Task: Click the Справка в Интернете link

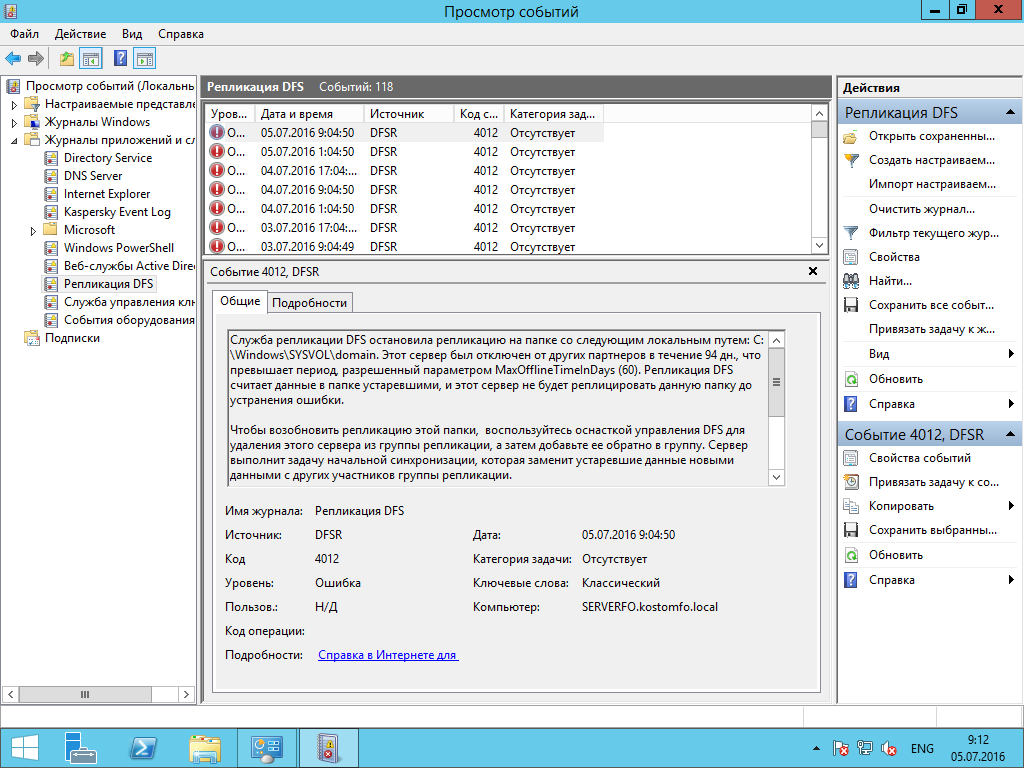Action: click(x=387, y=655)
